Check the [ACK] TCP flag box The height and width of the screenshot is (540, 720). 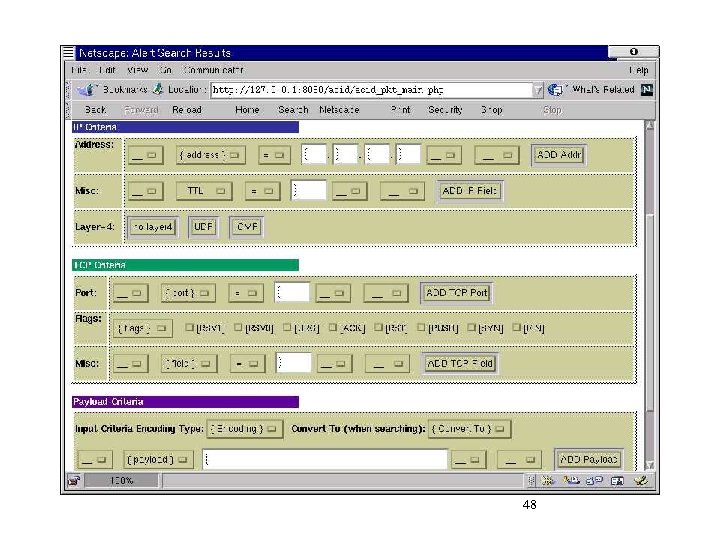pyautogui.click(x=333, y=327)
